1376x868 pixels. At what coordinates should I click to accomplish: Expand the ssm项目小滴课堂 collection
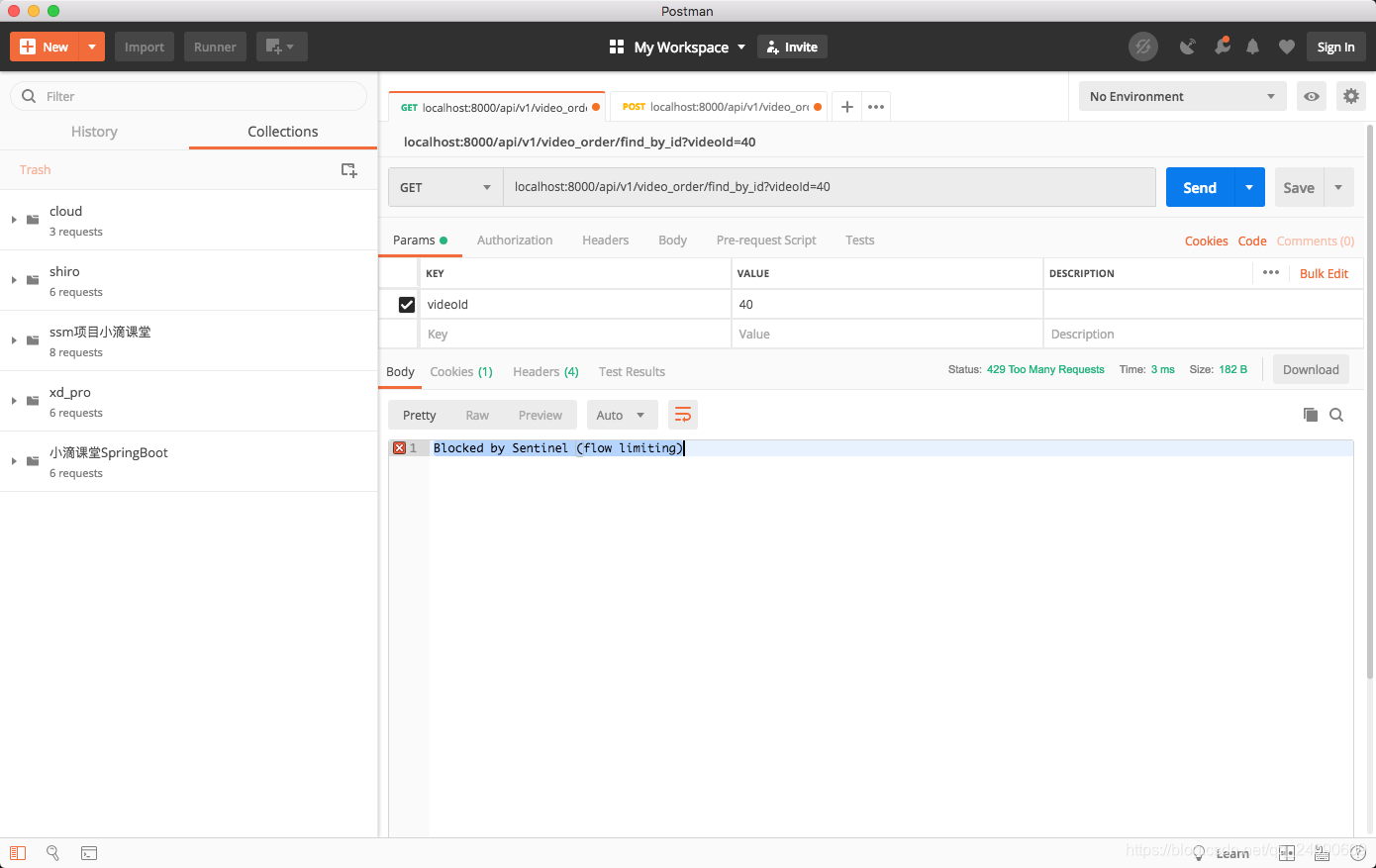14,340
